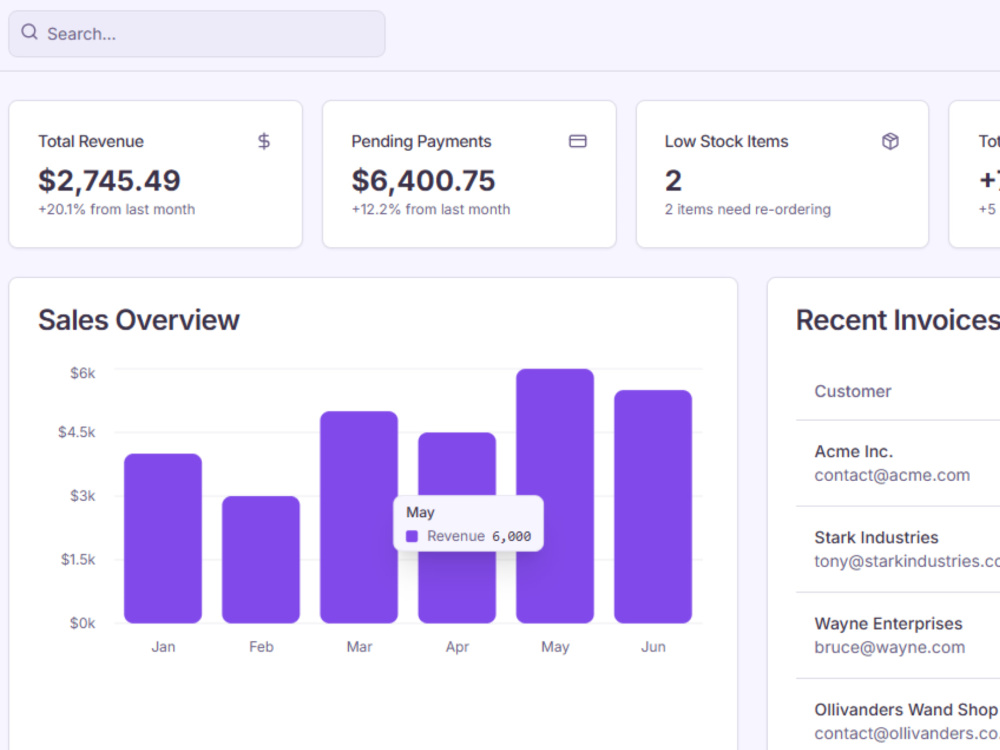Click the $4.5k axis label
1000x750 pixels.
[x=77, y=432]
